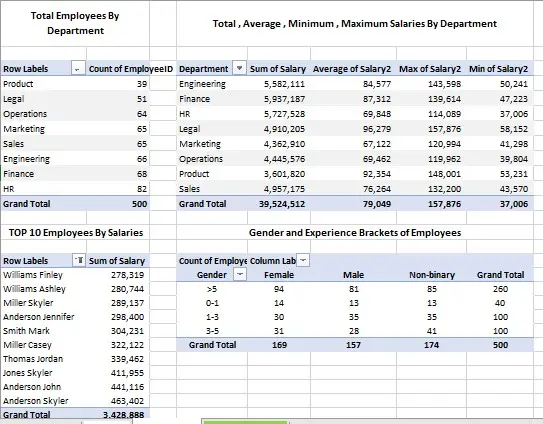Viewport: 543px width, 424px height.
Task: Select the 'Male' column header
Action: pyautogui.click(x=353, y=275)
